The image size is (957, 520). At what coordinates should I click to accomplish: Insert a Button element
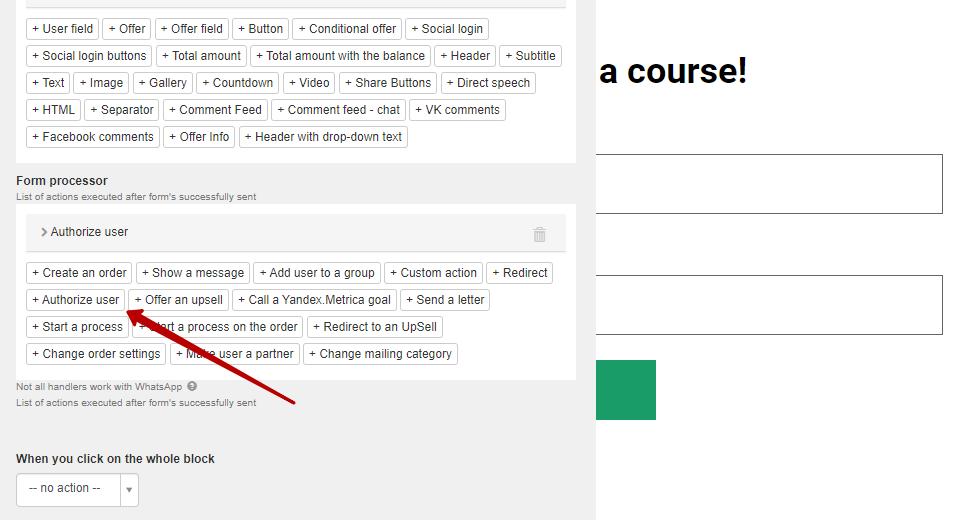click(x=261, y=29)
